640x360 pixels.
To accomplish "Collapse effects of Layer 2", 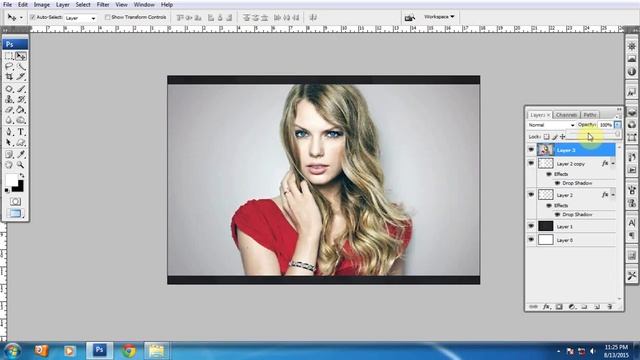I will coord(613,195).
